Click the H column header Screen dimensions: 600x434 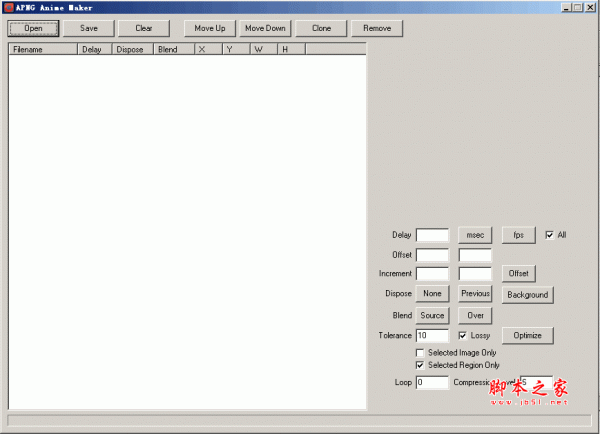292,49
